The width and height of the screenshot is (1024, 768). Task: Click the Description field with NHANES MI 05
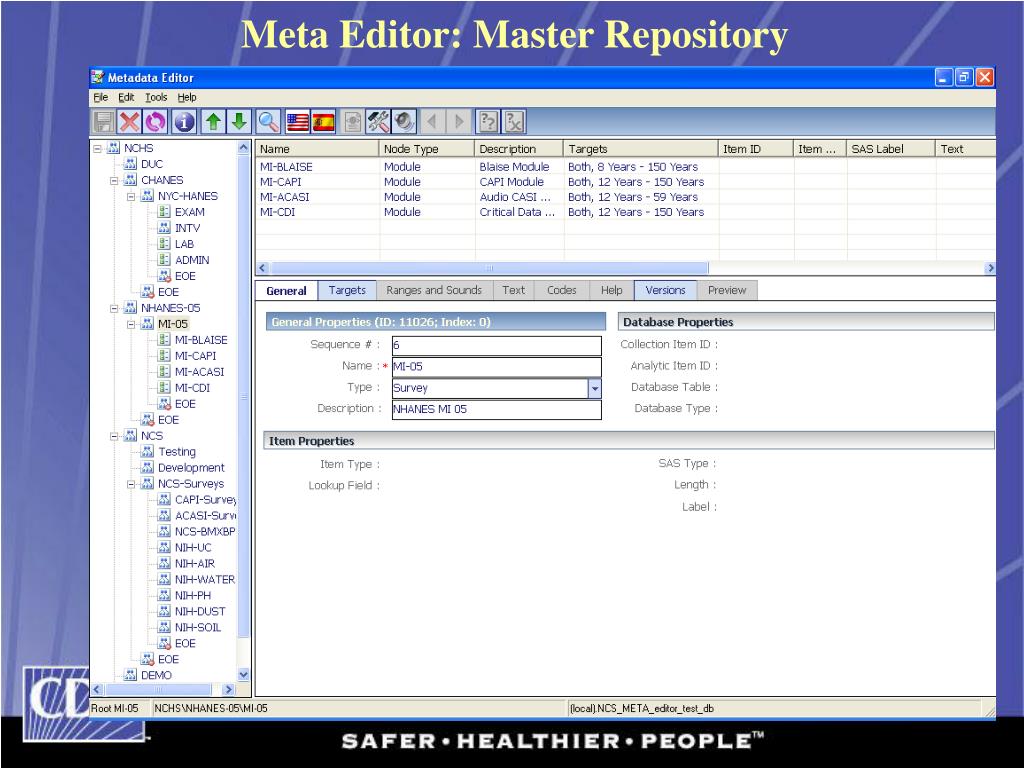pos(496,409)
